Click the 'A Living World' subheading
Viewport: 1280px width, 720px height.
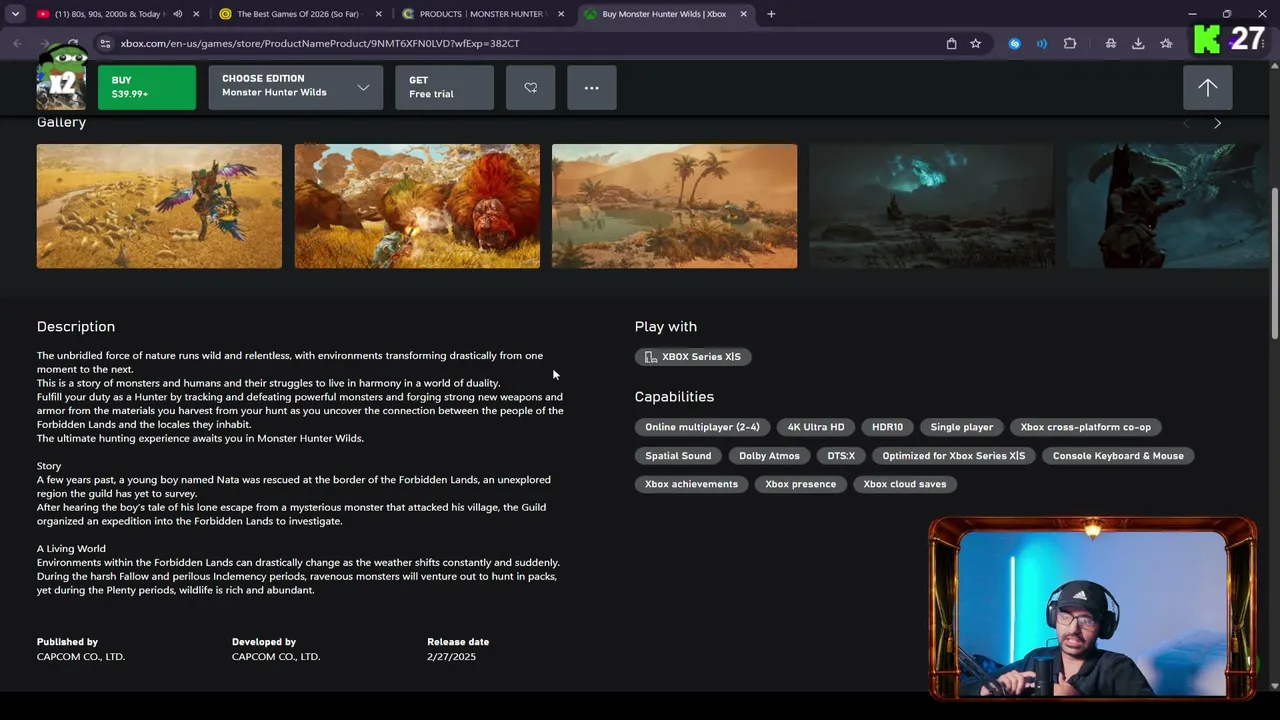pos(71,549)
